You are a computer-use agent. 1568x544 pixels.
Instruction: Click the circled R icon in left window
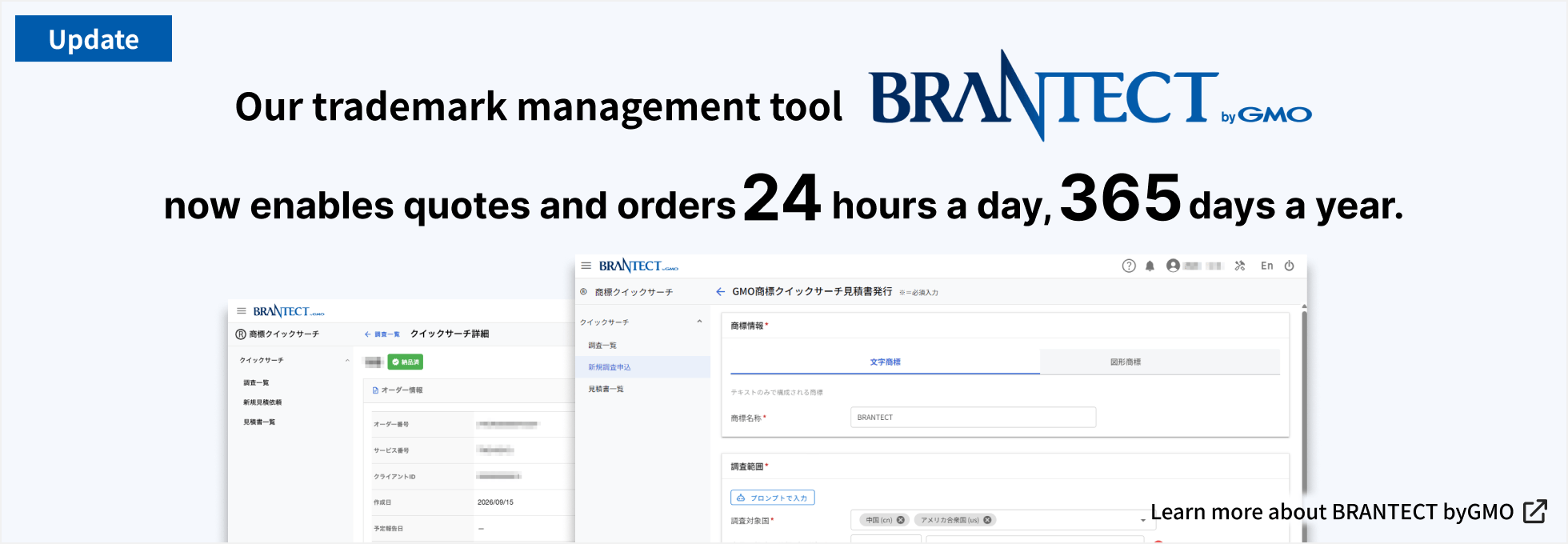point(240,334)
